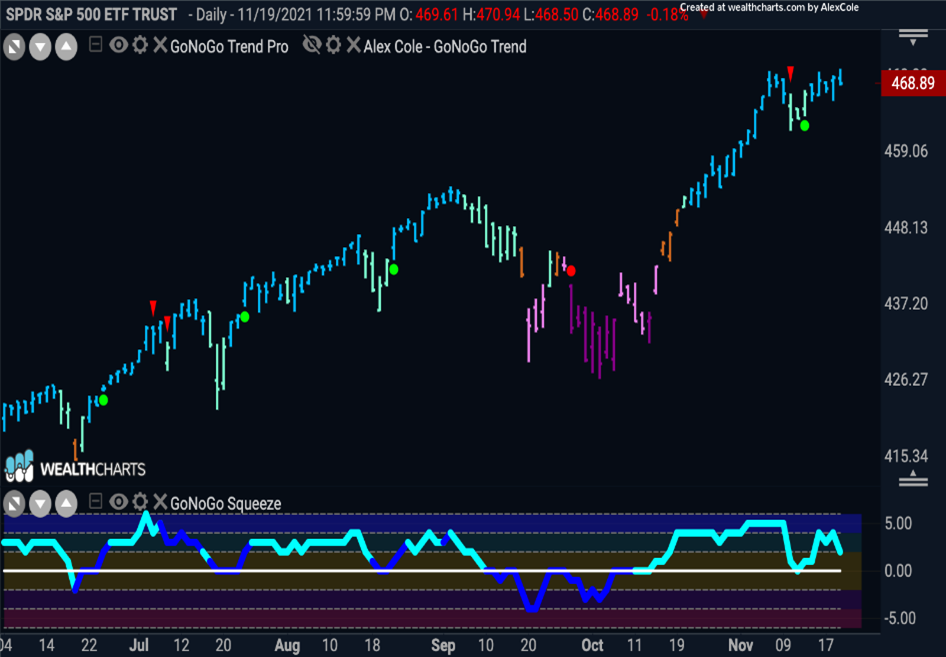This screenshot has height=657, width=946.
Task: Click the price-scale handle below 415.34
Action: coord(913,478)
